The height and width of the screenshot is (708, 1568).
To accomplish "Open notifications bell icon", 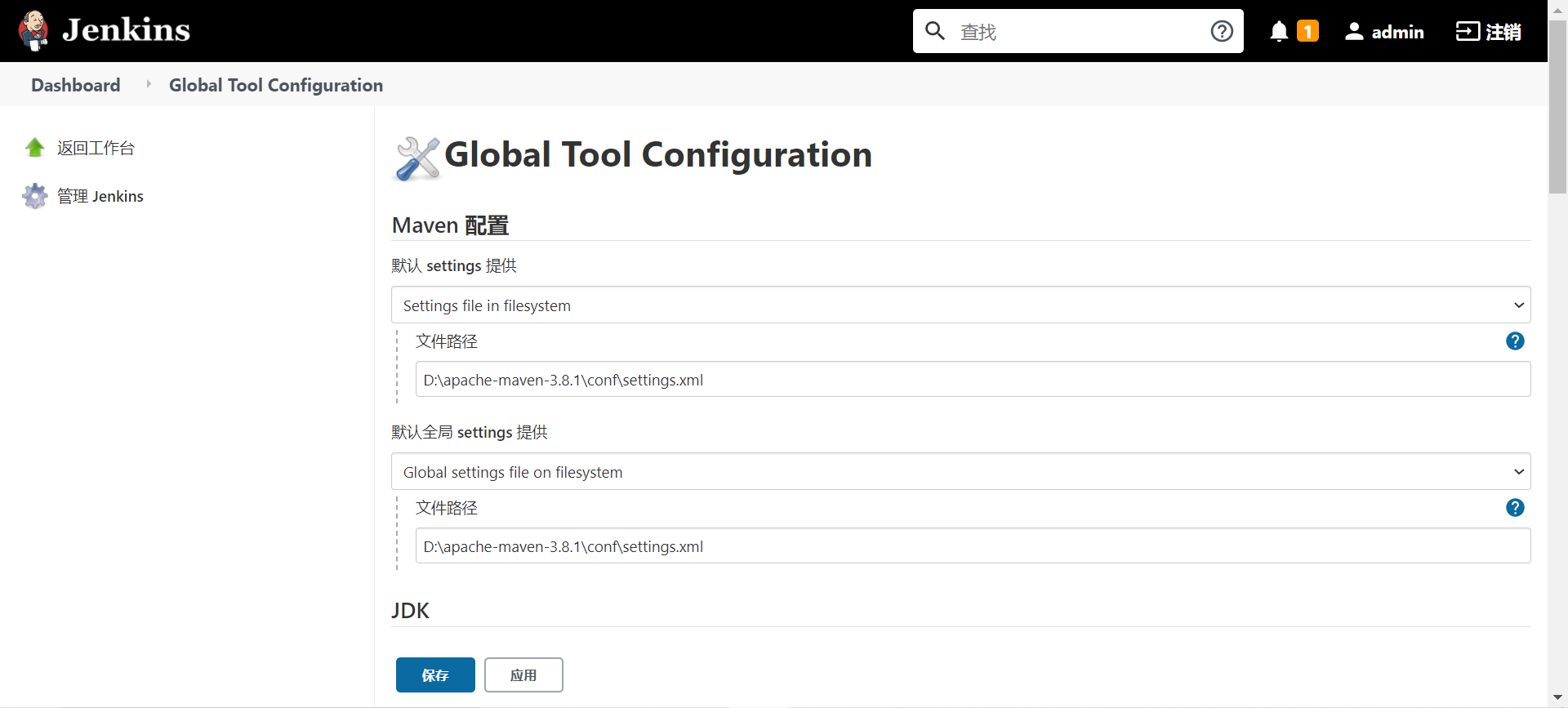I will coord(1279,31).
